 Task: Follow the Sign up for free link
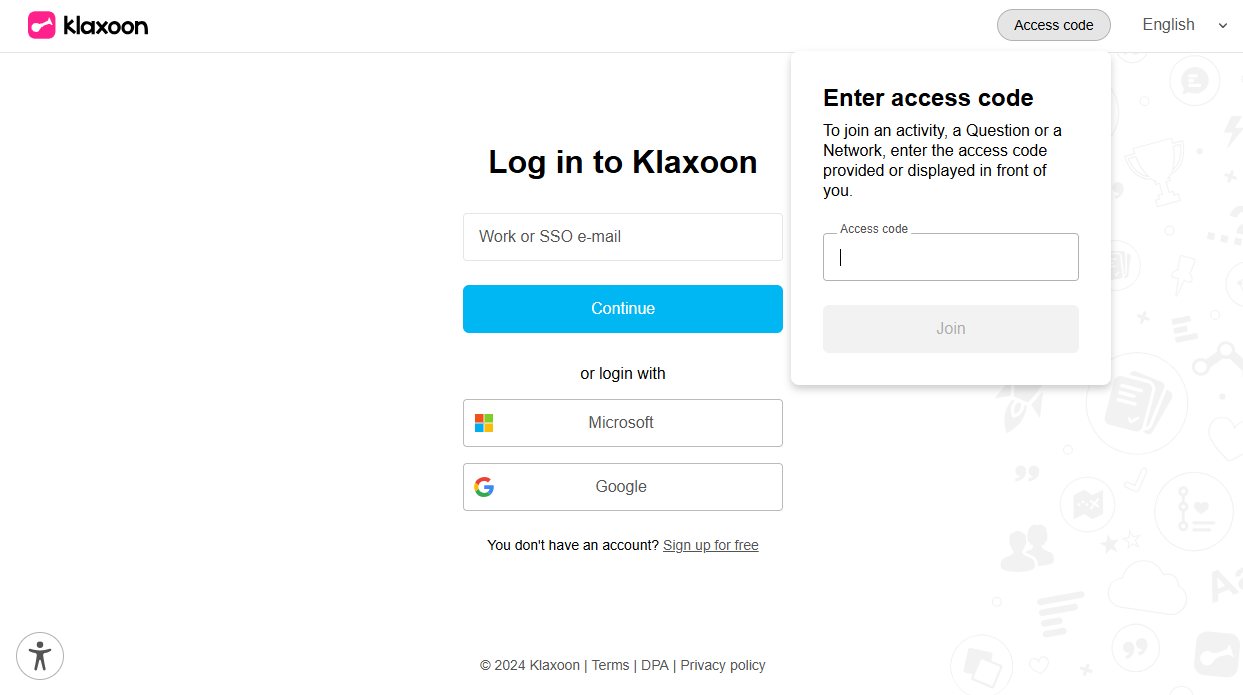(710, 545)
